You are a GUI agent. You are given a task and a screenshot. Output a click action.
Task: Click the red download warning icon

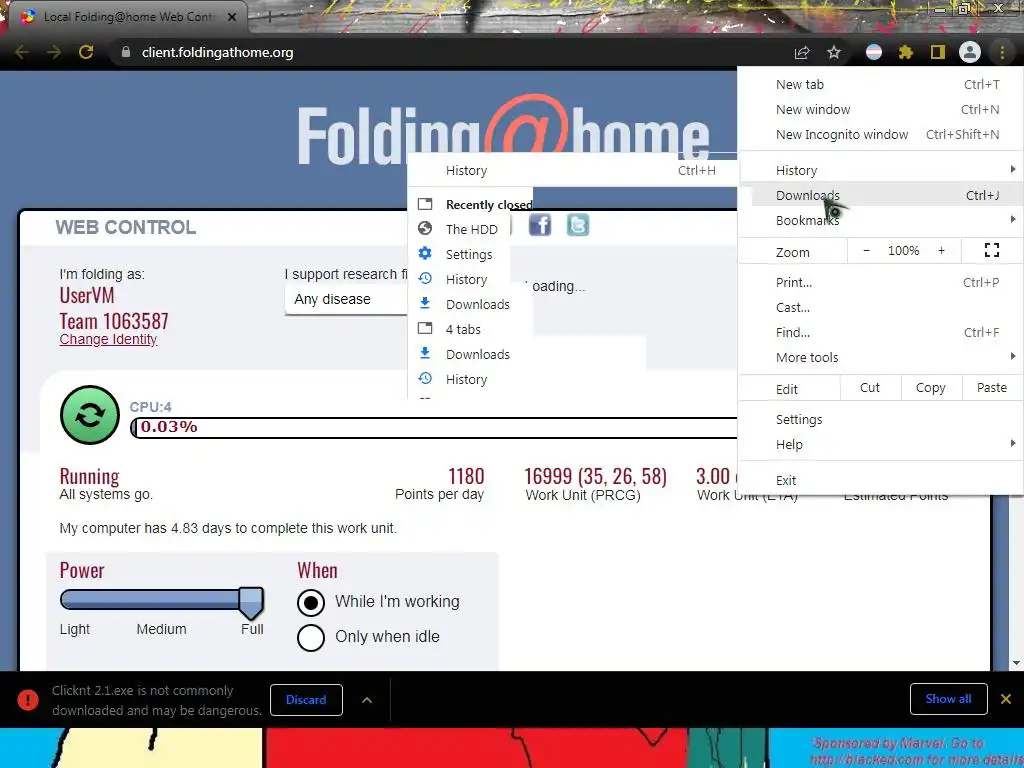[27, 699]
